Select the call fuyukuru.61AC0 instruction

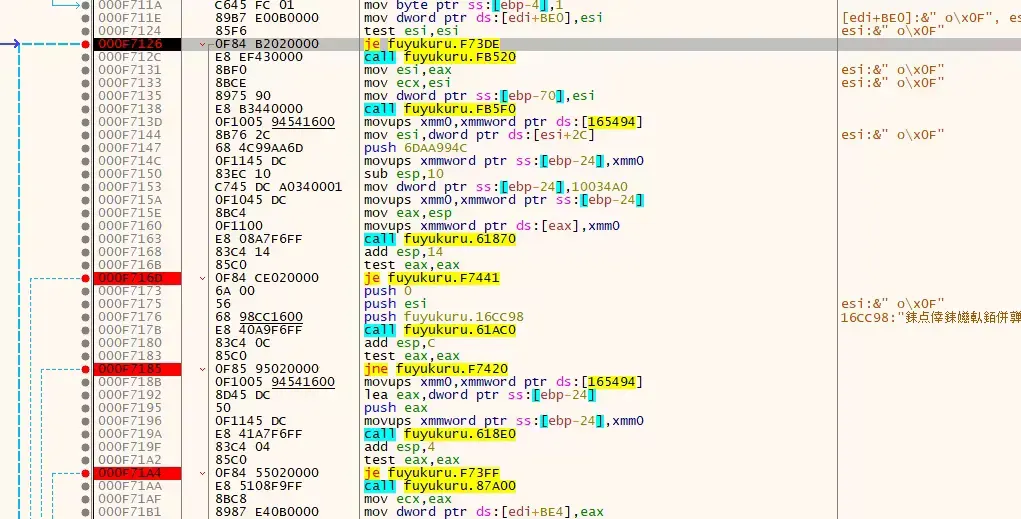click(440, 330)
